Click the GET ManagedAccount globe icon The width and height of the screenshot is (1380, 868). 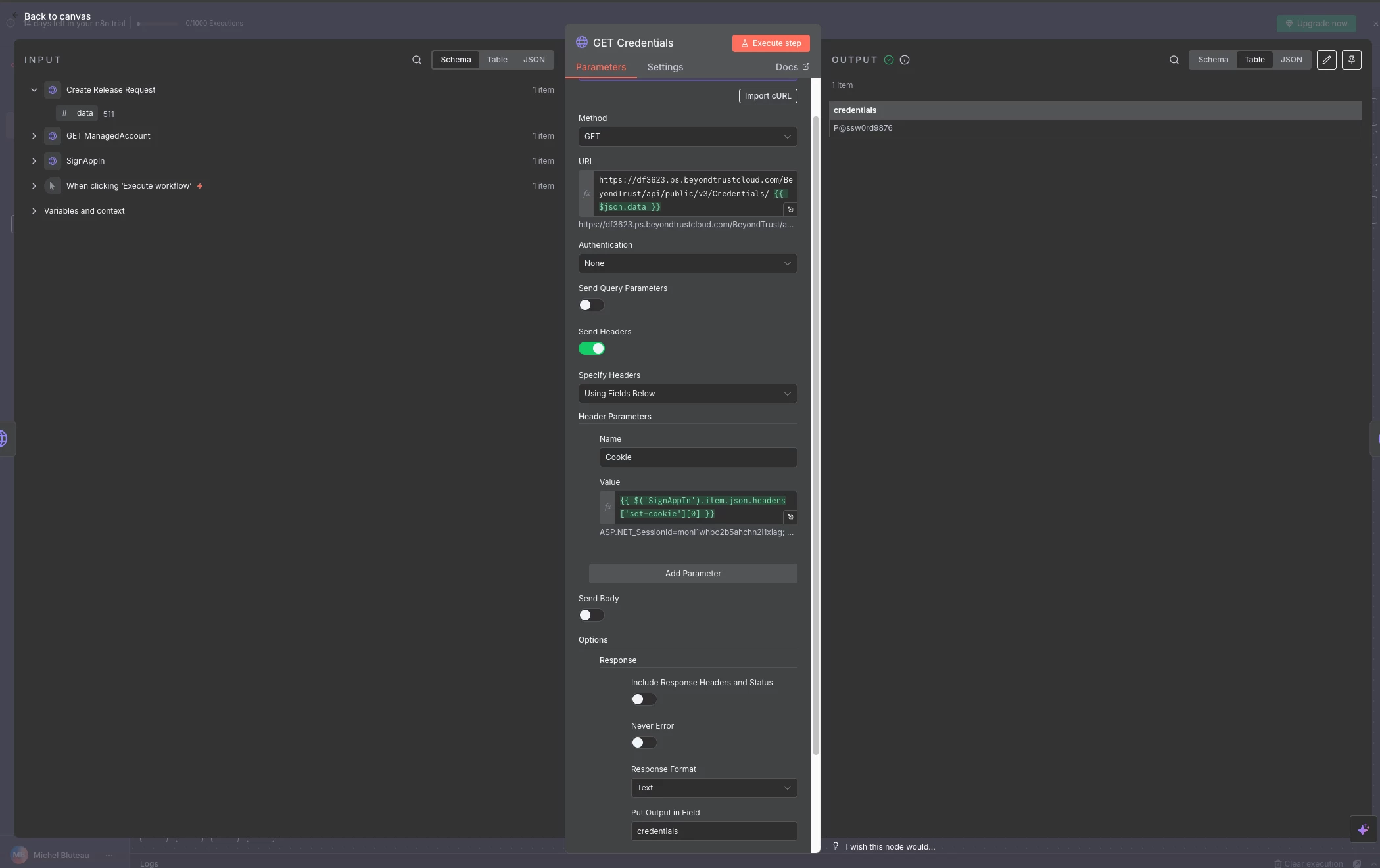coord(53,136)
